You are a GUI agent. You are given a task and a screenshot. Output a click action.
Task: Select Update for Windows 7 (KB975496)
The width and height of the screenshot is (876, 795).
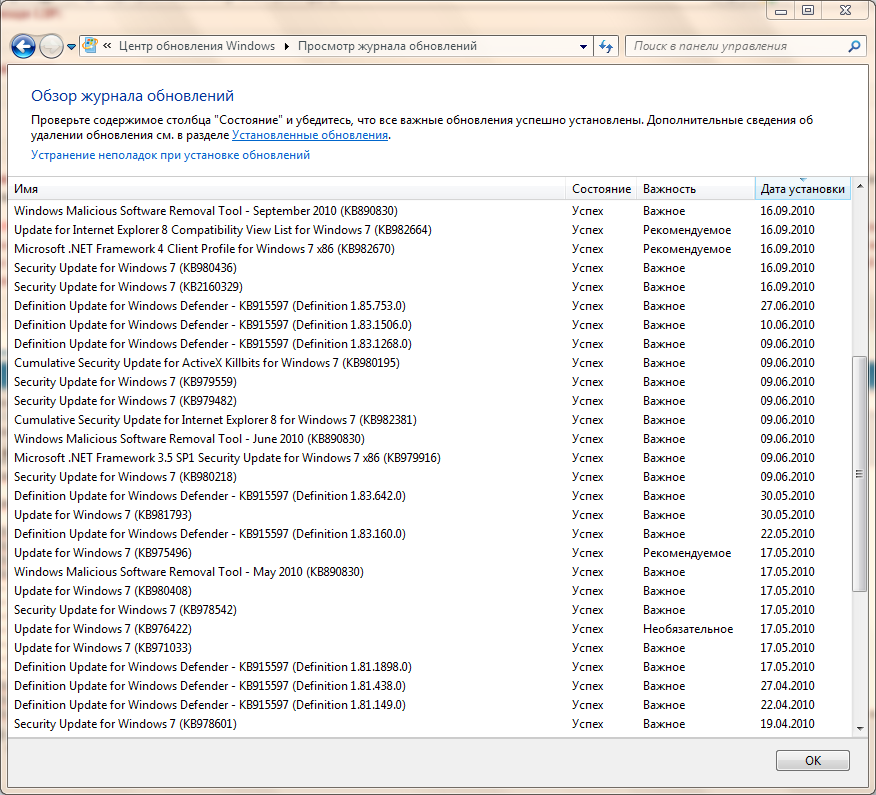coord(429,553)
